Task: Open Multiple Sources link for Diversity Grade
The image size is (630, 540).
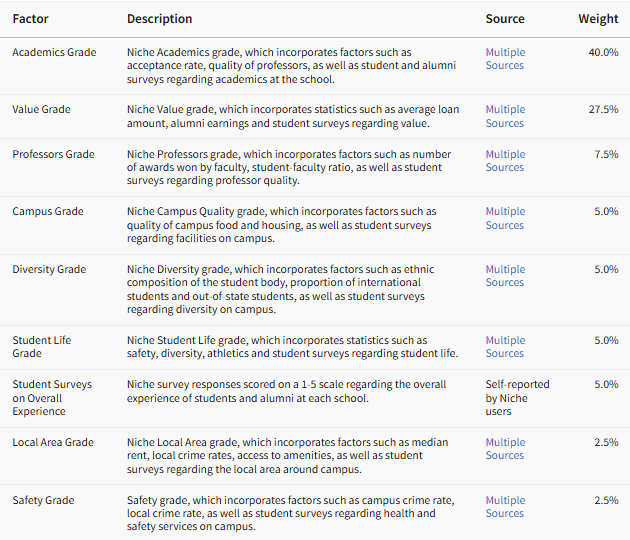Action: pos(505,276)
